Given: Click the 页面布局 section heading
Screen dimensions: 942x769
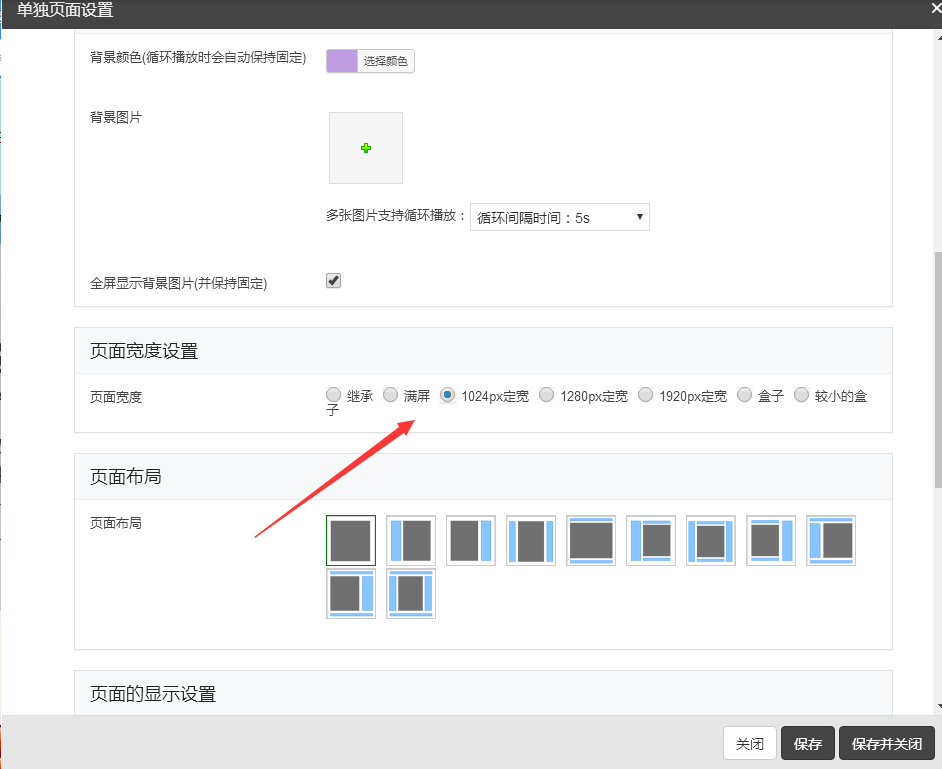Looking at the screenshot, I should (126, 476).
